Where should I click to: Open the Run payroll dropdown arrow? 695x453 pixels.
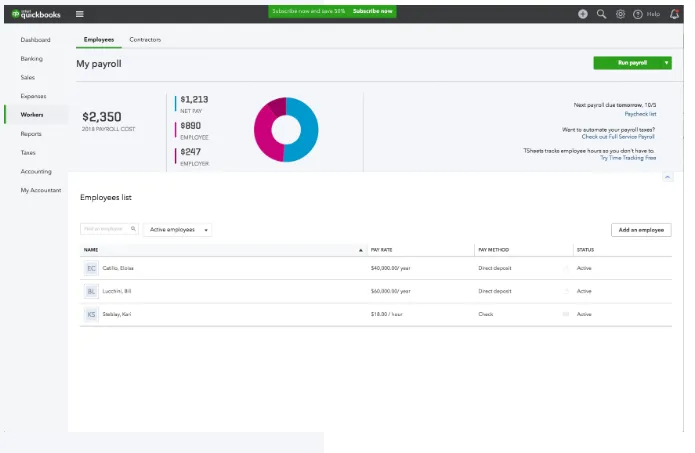point(666,63)
